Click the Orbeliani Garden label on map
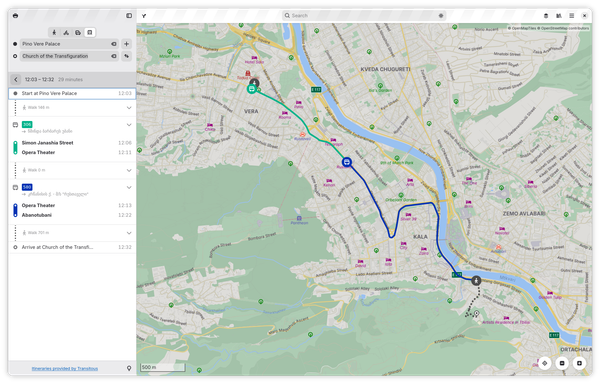The image size is (600, 384). pyautogui.click(x=401, y=200)
